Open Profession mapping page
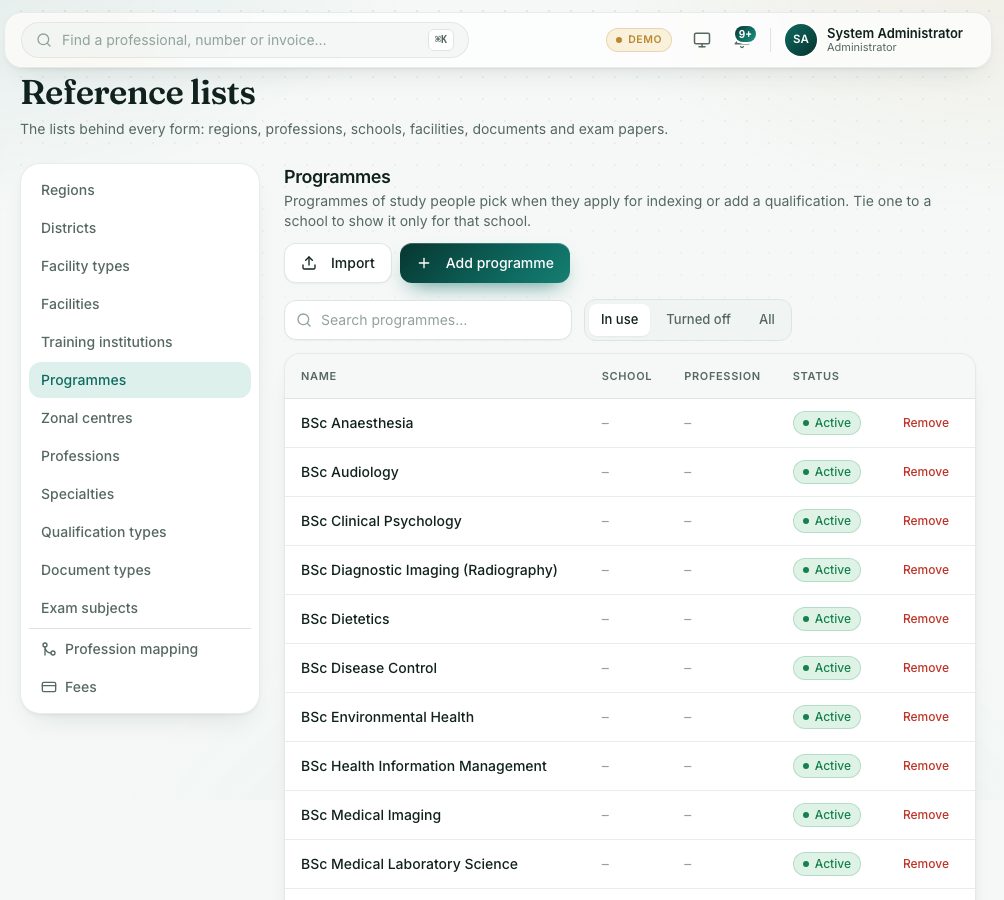 (140, 649)
